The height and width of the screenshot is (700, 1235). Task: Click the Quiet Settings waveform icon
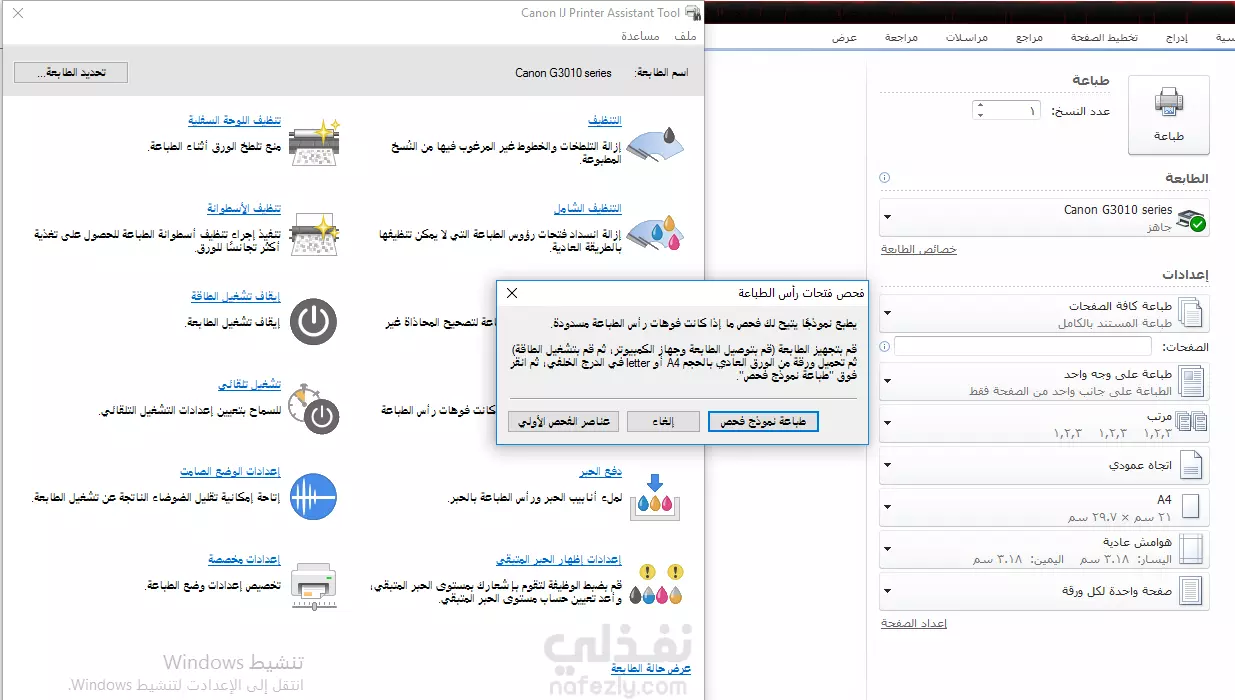314,496
